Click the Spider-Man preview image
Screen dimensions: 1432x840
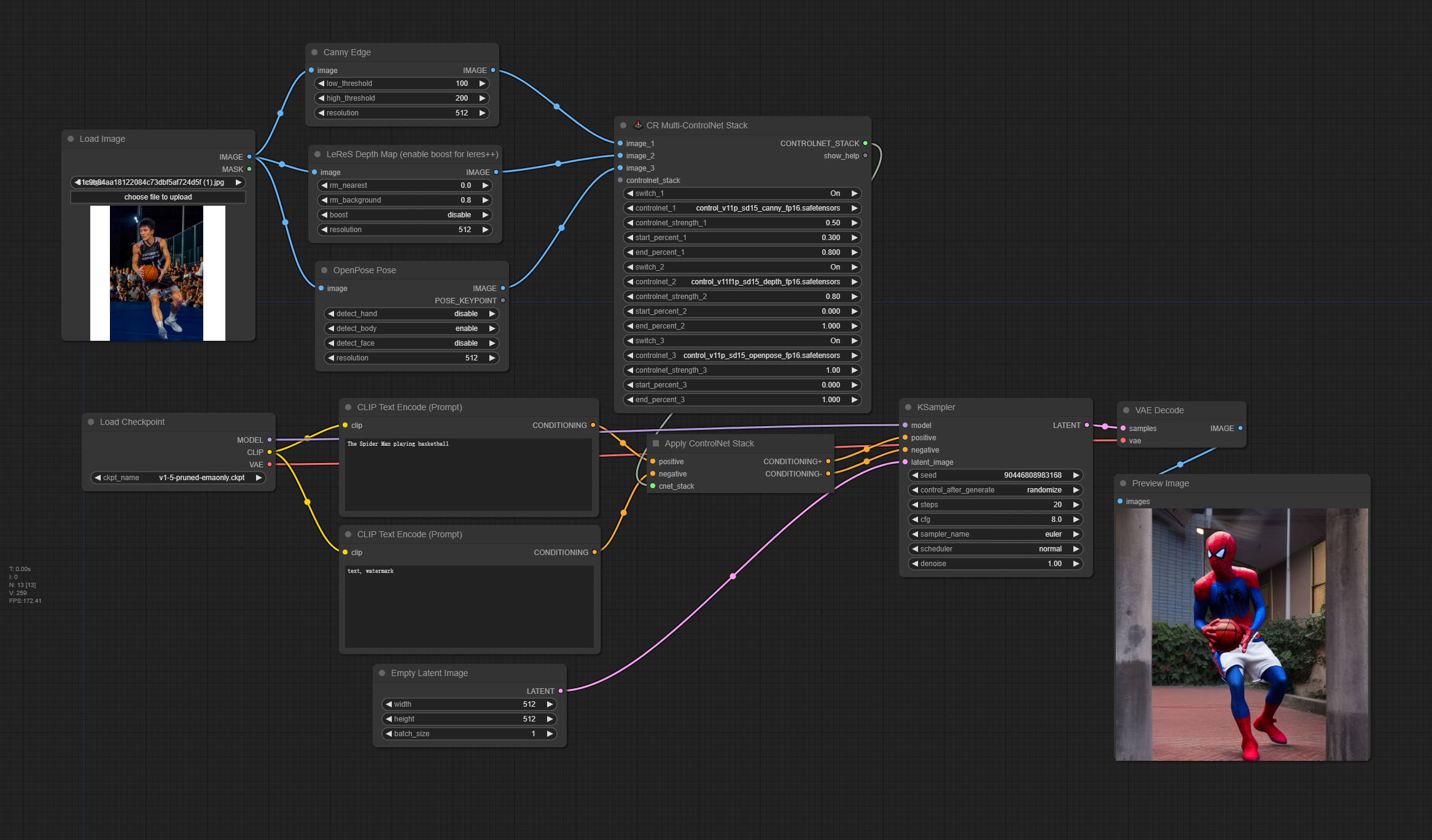1242,634
